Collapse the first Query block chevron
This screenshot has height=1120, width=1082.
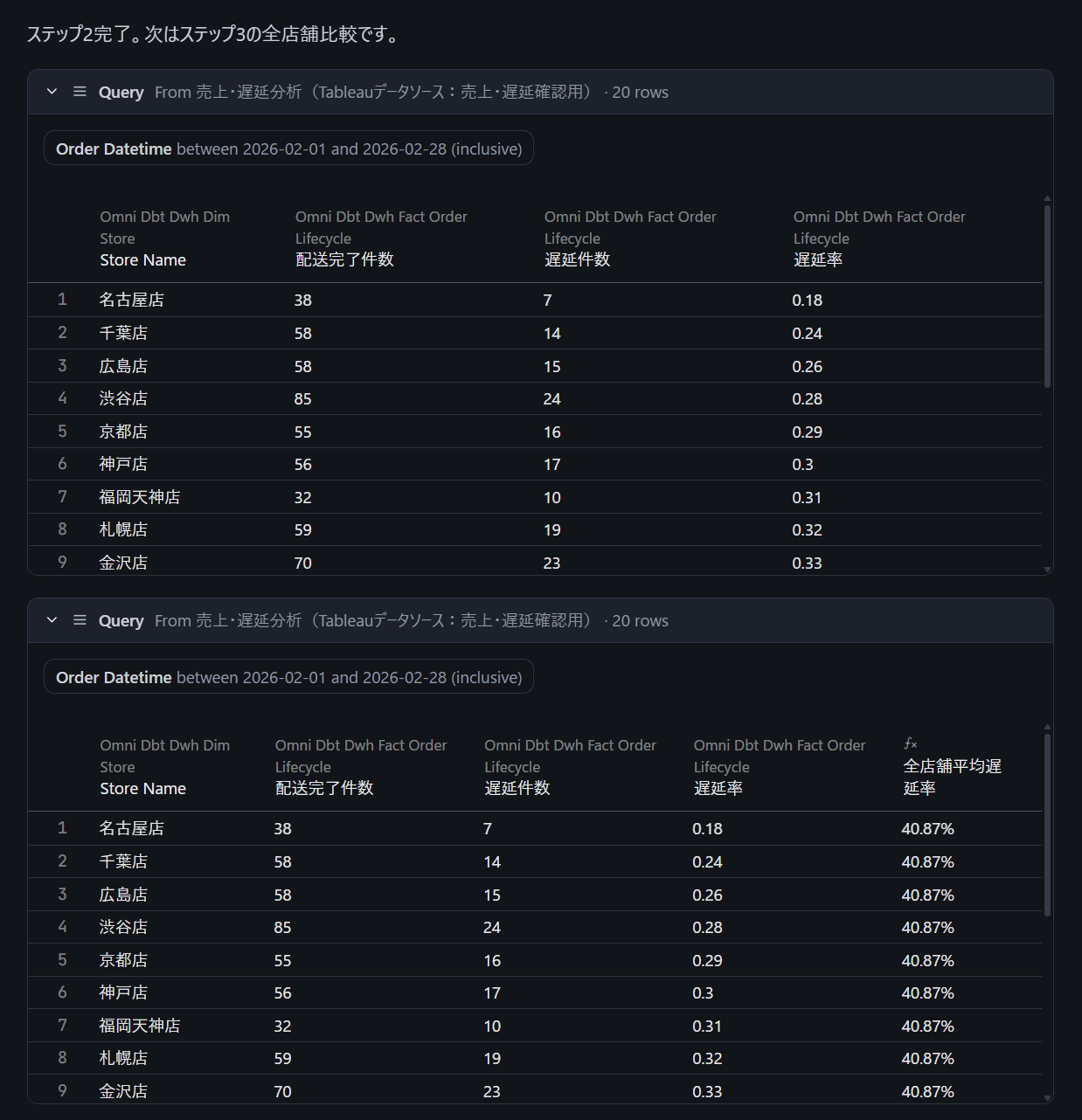tap(52, 92)
